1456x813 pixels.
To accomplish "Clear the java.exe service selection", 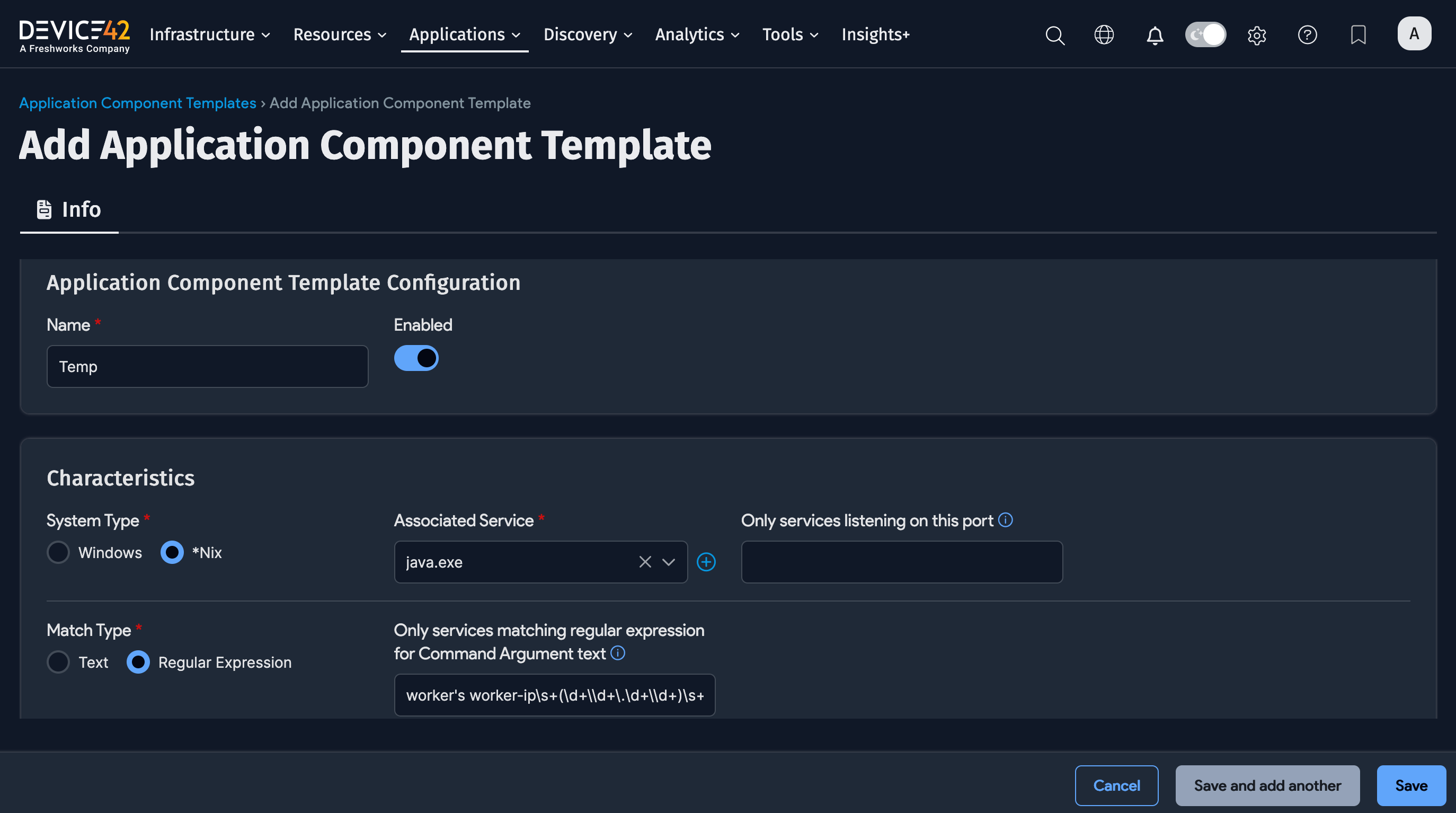I will pyautogui.click(x=645, y=562).
